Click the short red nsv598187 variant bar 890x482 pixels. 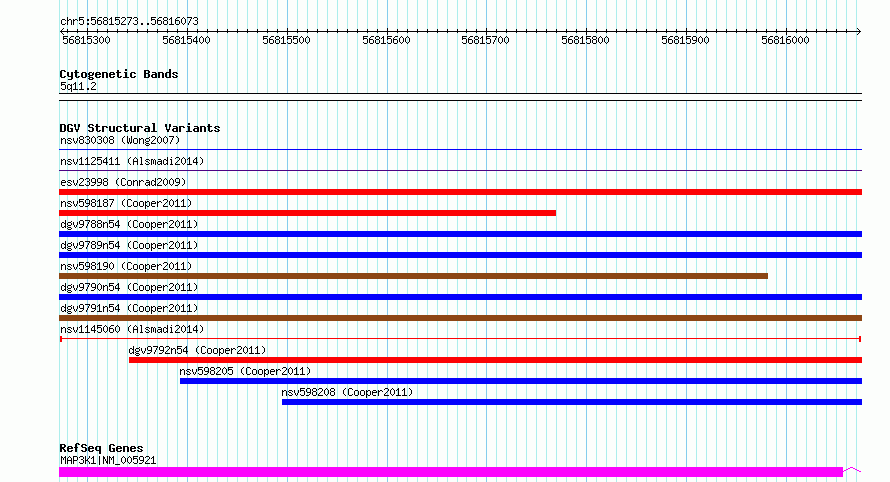coord(308,213)
